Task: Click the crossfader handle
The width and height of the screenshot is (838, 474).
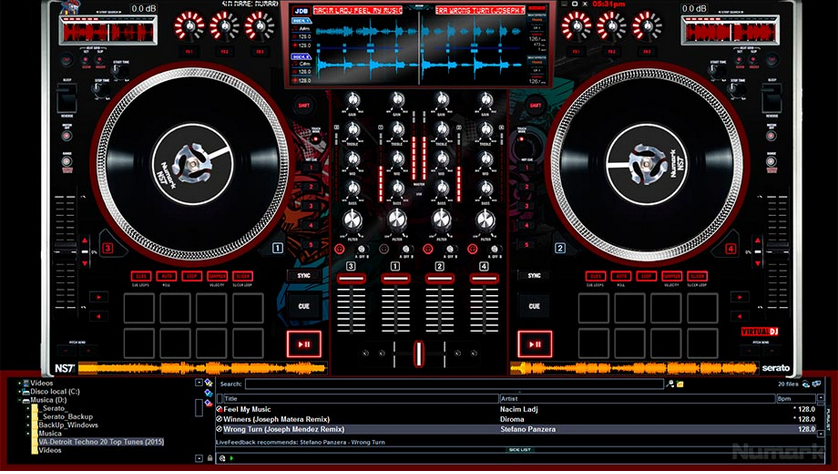Action: click(x=419, y=354)
